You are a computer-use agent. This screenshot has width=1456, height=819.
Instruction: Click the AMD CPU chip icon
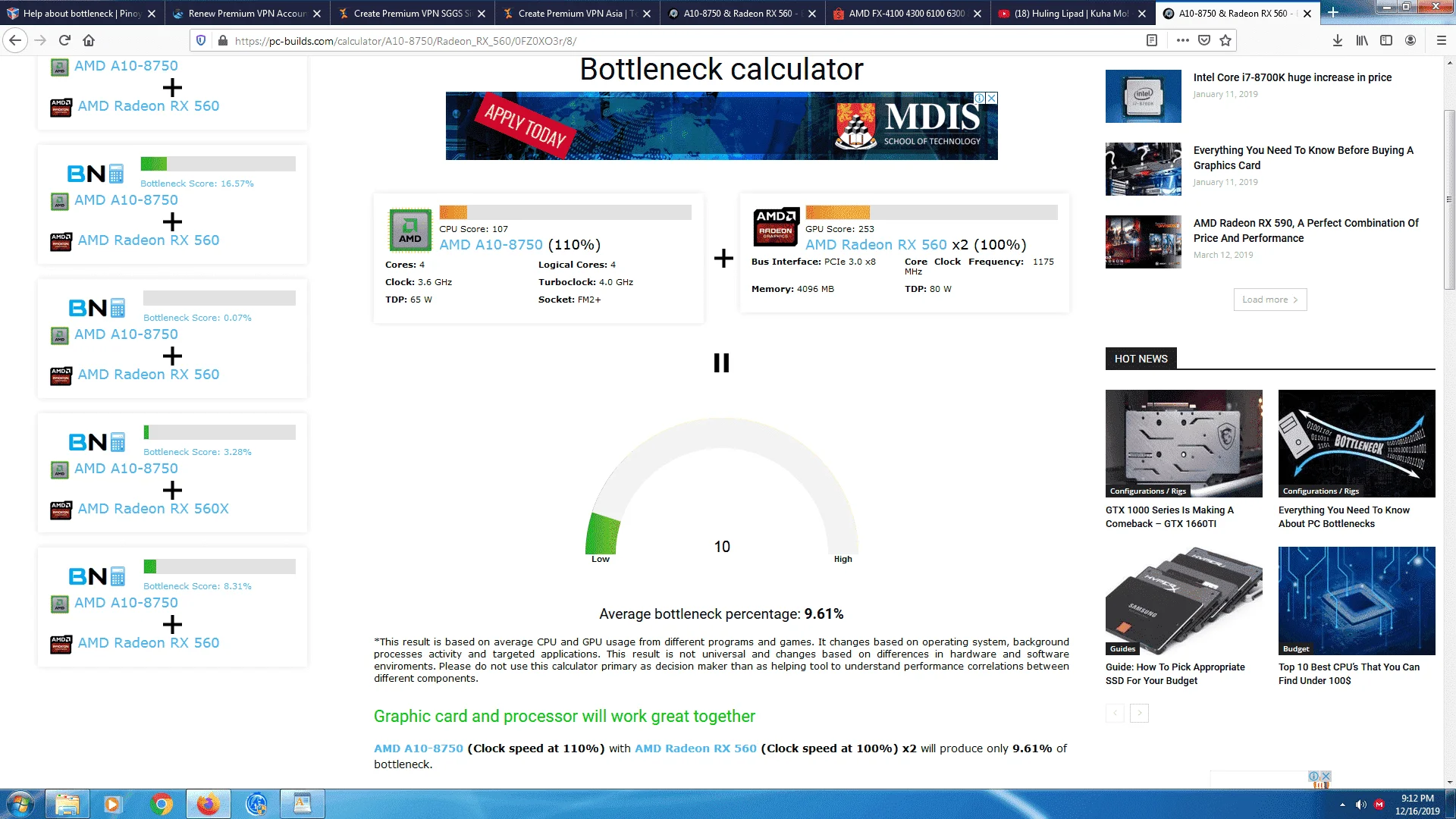[410, 230]
